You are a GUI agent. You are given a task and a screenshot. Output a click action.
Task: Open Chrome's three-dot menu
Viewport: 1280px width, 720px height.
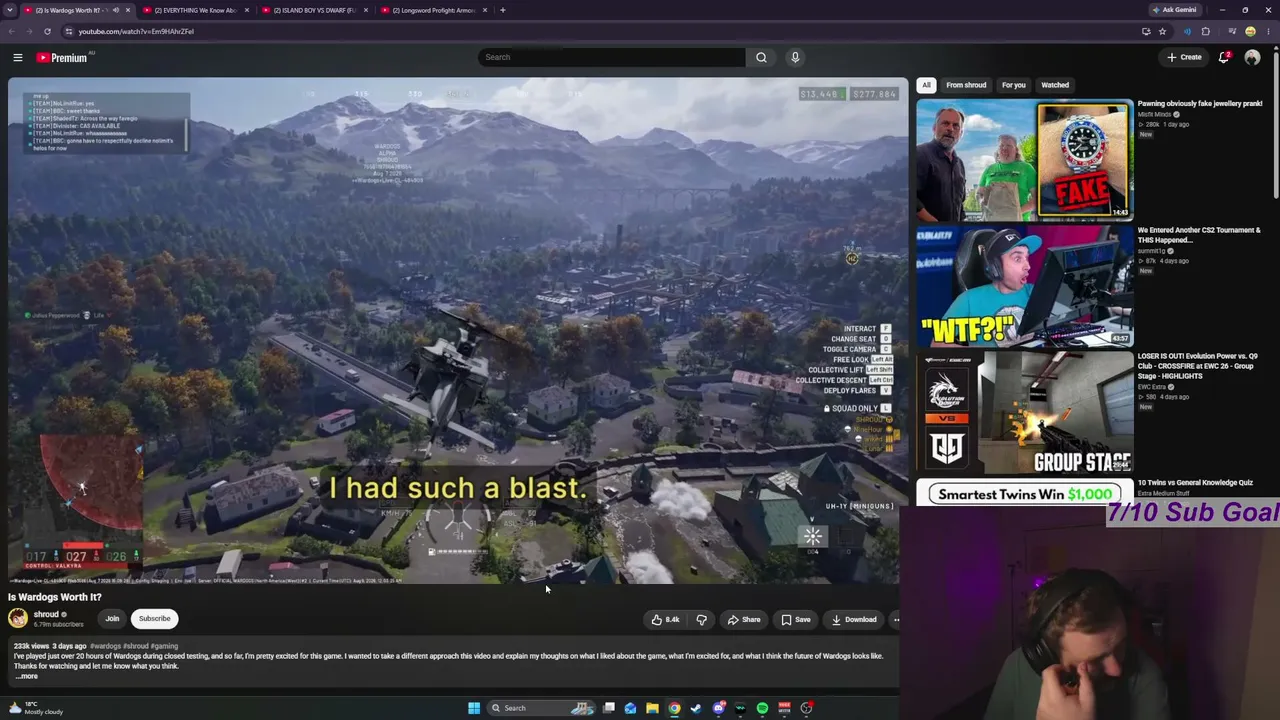1267,31
